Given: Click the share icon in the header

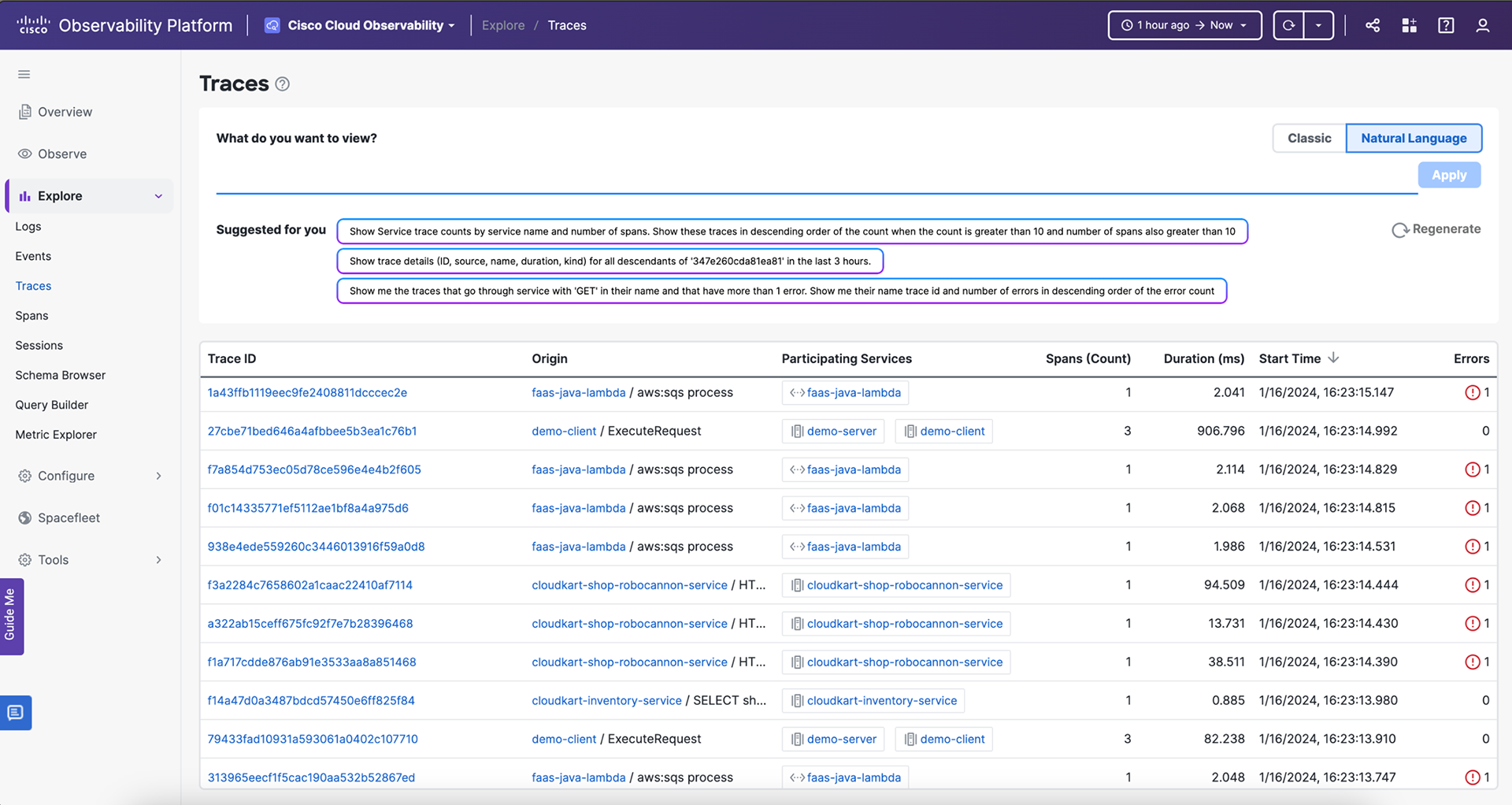Looking at the screenshot, I should [1373, 25].
